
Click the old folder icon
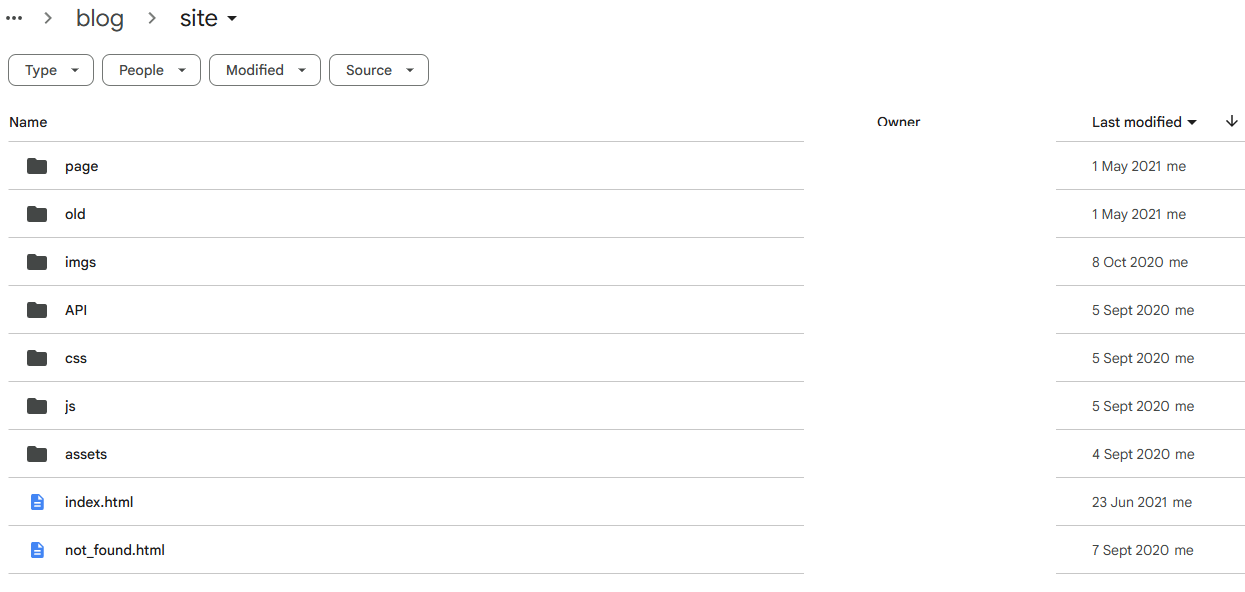pos(37,214)
